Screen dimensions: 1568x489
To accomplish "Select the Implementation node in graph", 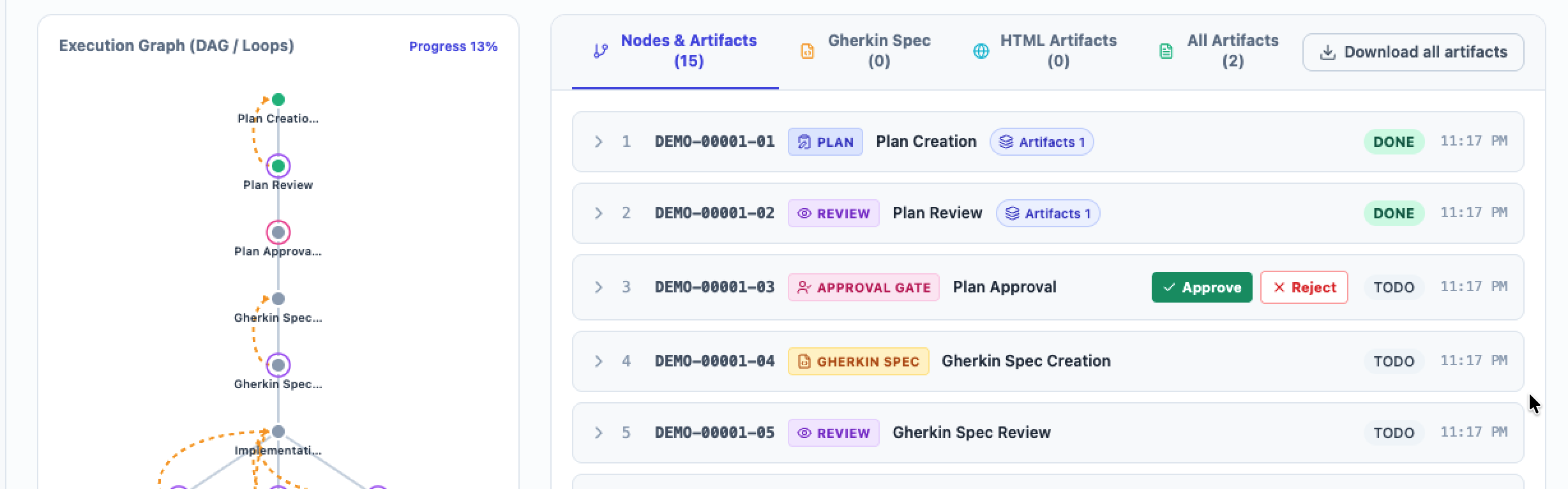I will point(278,432).
